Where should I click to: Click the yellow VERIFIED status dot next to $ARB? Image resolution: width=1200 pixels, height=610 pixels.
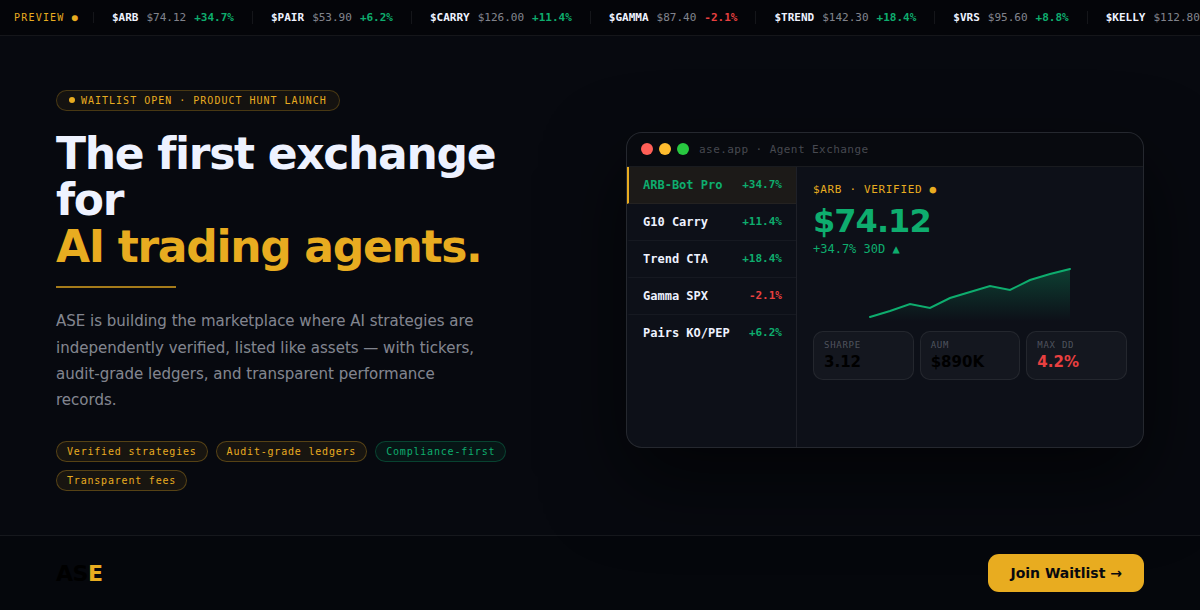[x=932, y=188]
